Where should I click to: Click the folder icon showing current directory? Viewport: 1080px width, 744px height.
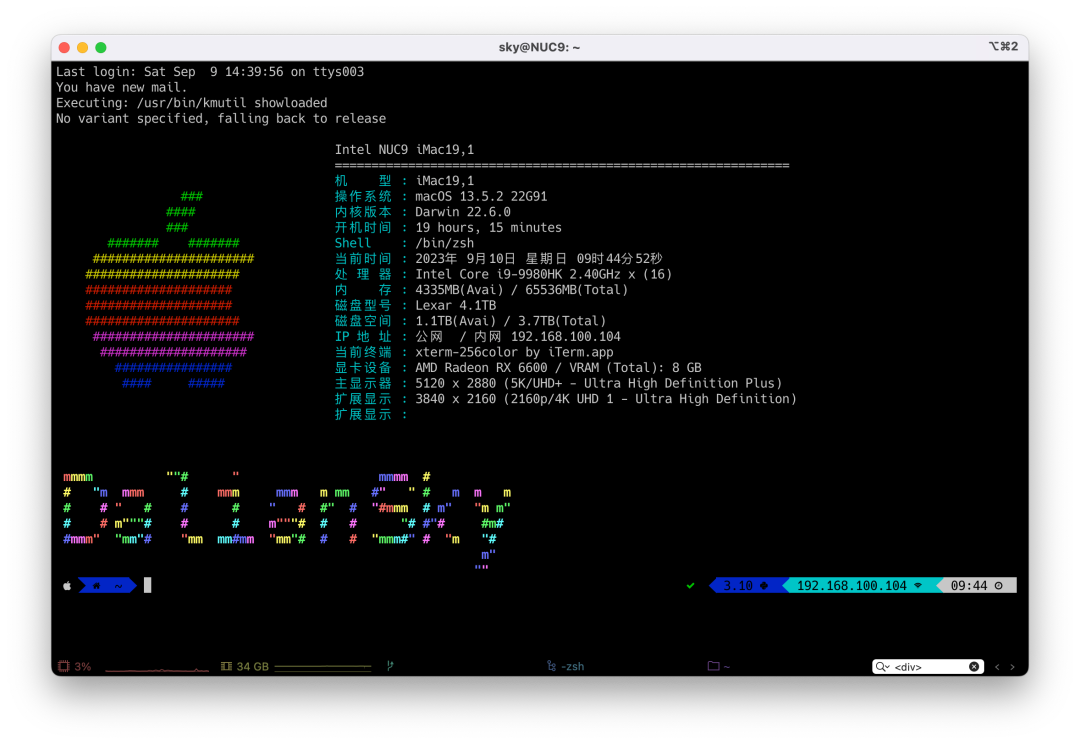[x=713, y=666]
